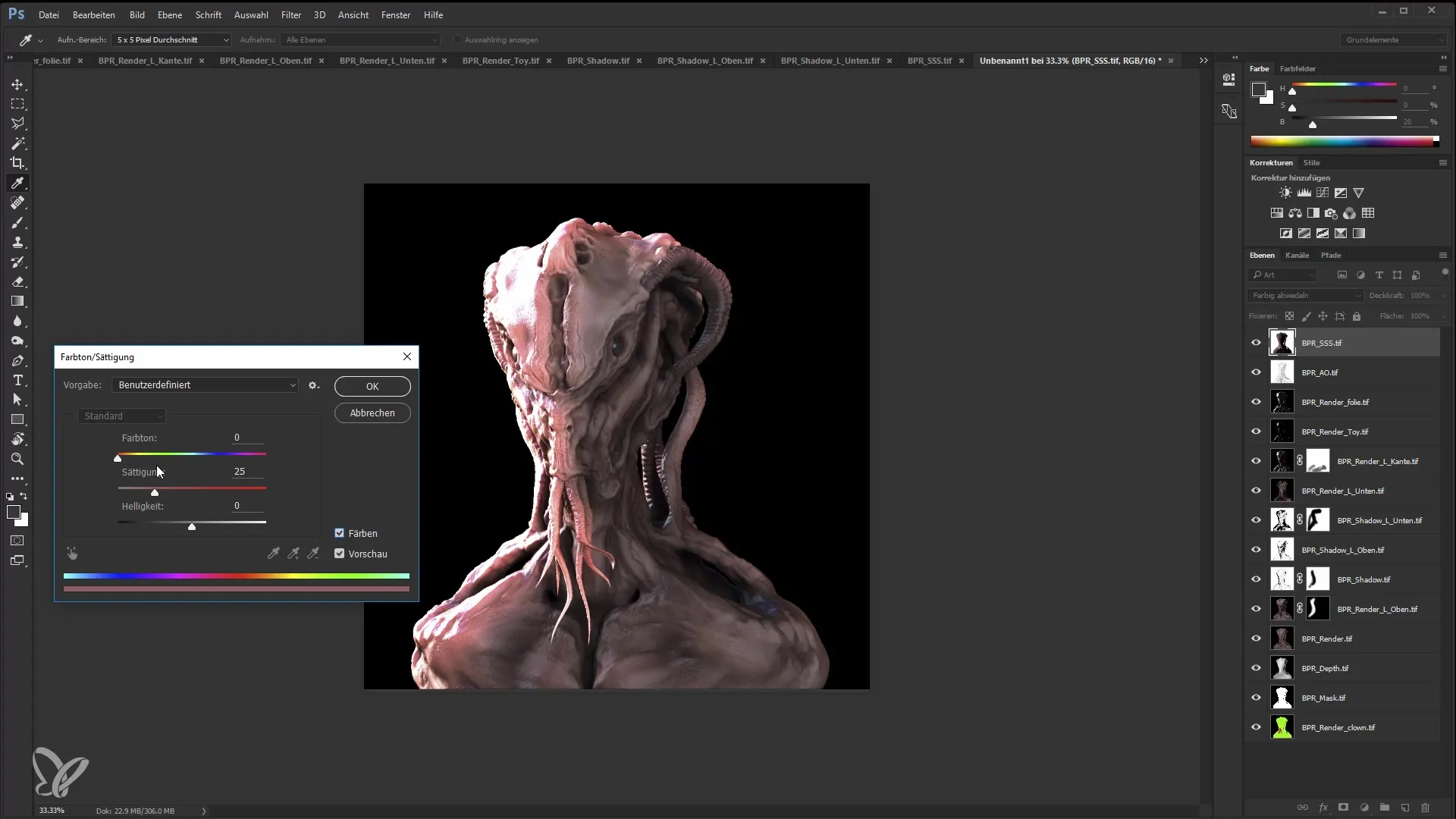The height and width of the screenshot is (819, 1456).
Task: Select the Path Selection tool
Action: coord(17,400)
